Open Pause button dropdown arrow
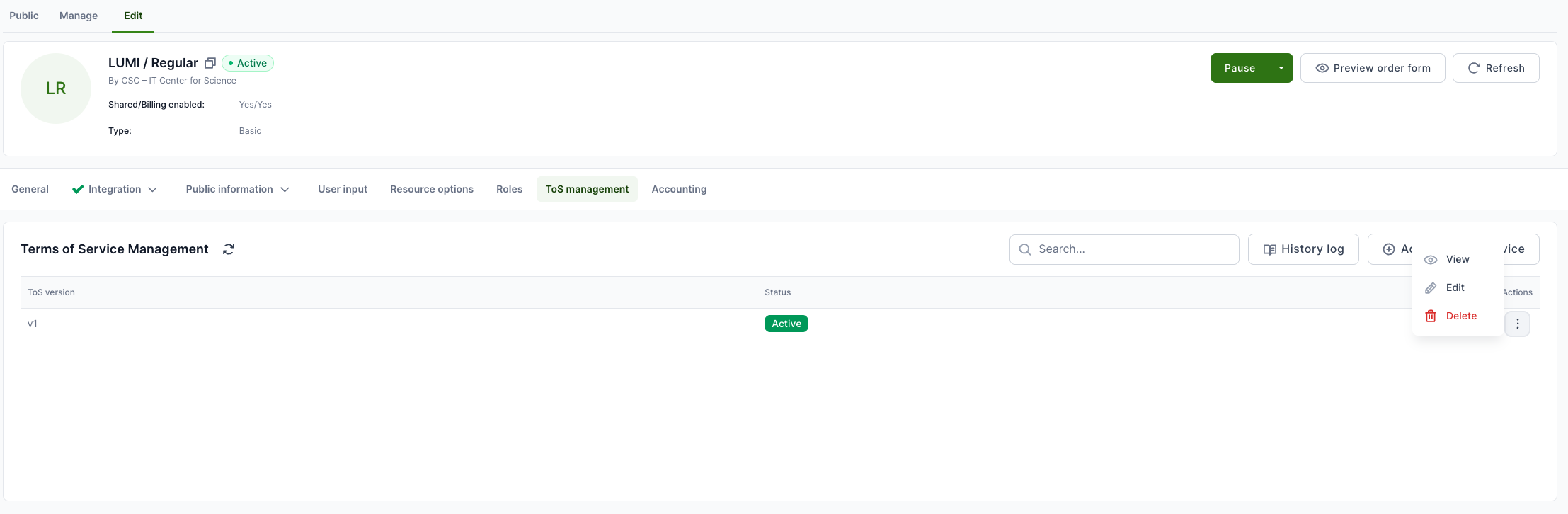 click(x=1281, y=68)
